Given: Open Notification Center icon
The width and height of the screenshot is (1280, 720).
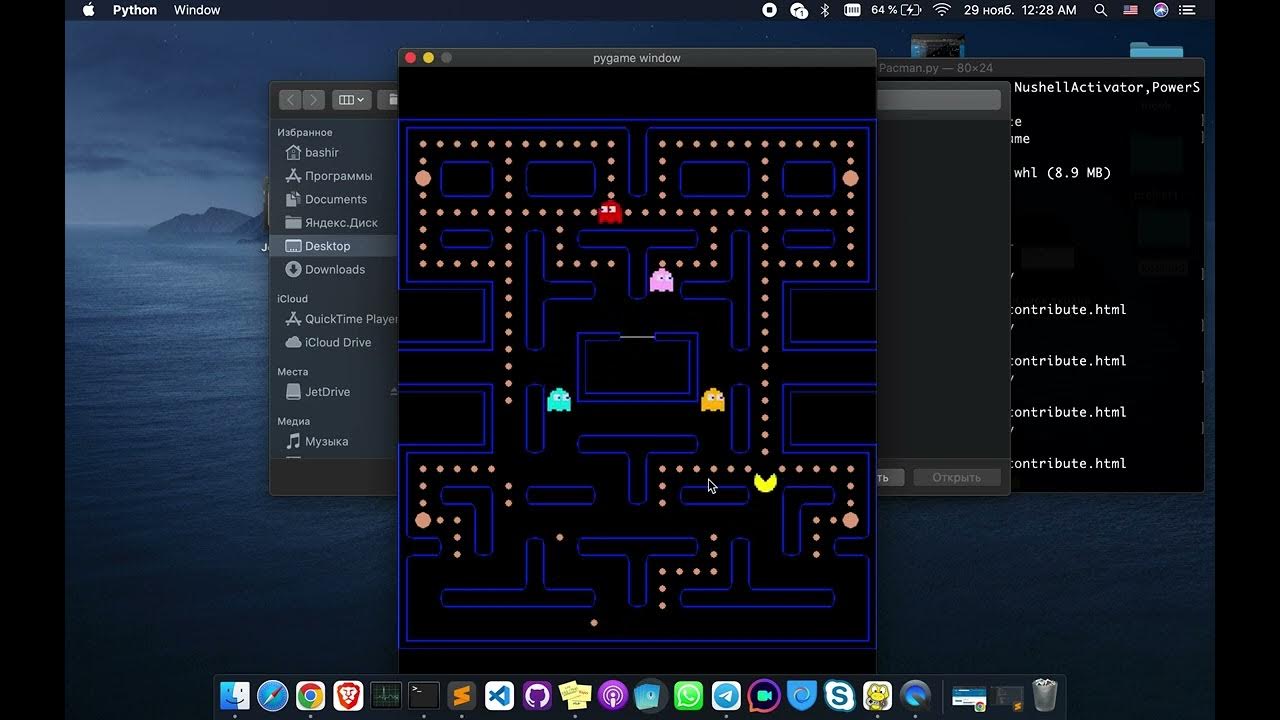Looking at the screenshot, I should [1188, 10].
